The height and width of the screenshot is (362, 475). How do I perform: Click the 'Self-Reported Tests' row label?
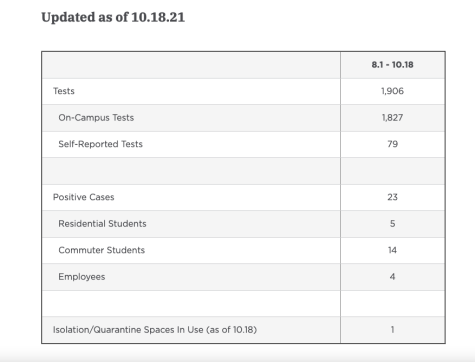coord(100,144)
